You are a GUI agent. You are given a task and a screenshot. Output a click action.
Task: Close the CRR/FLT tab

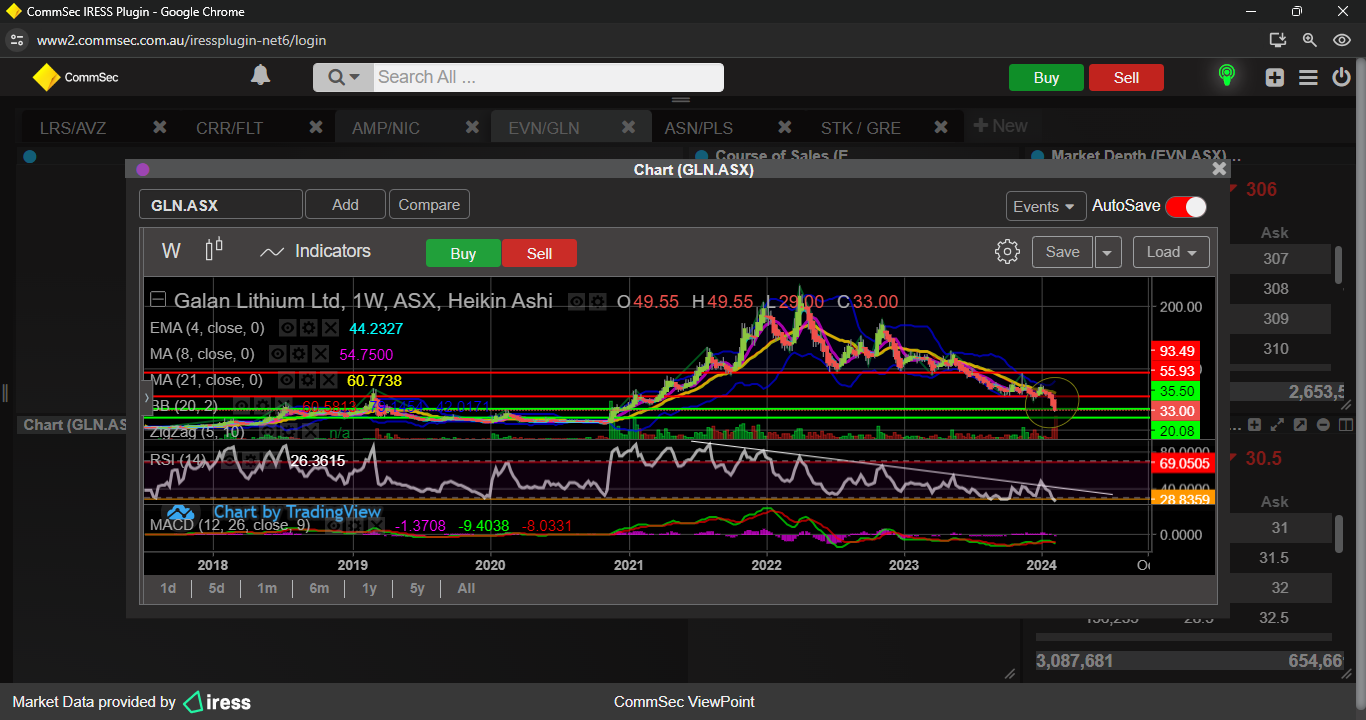click(x=316, y=127)
